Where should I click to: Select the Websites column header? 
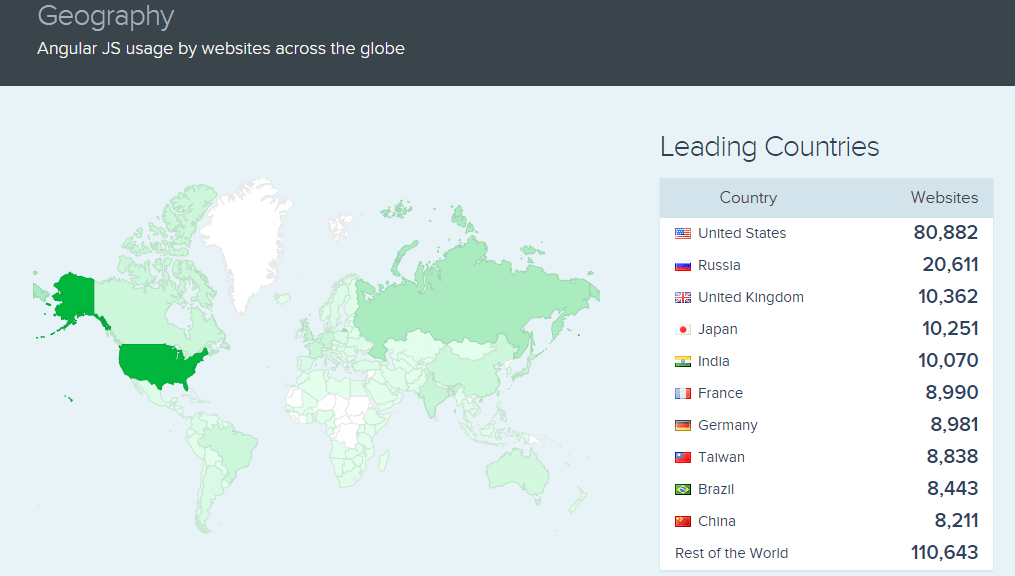944,198
